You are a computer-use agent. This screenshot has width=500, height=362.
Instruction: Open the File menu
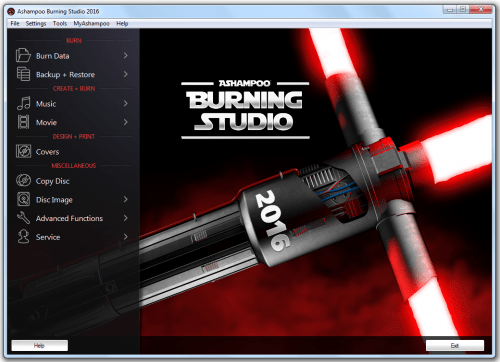tap(15, 23)
